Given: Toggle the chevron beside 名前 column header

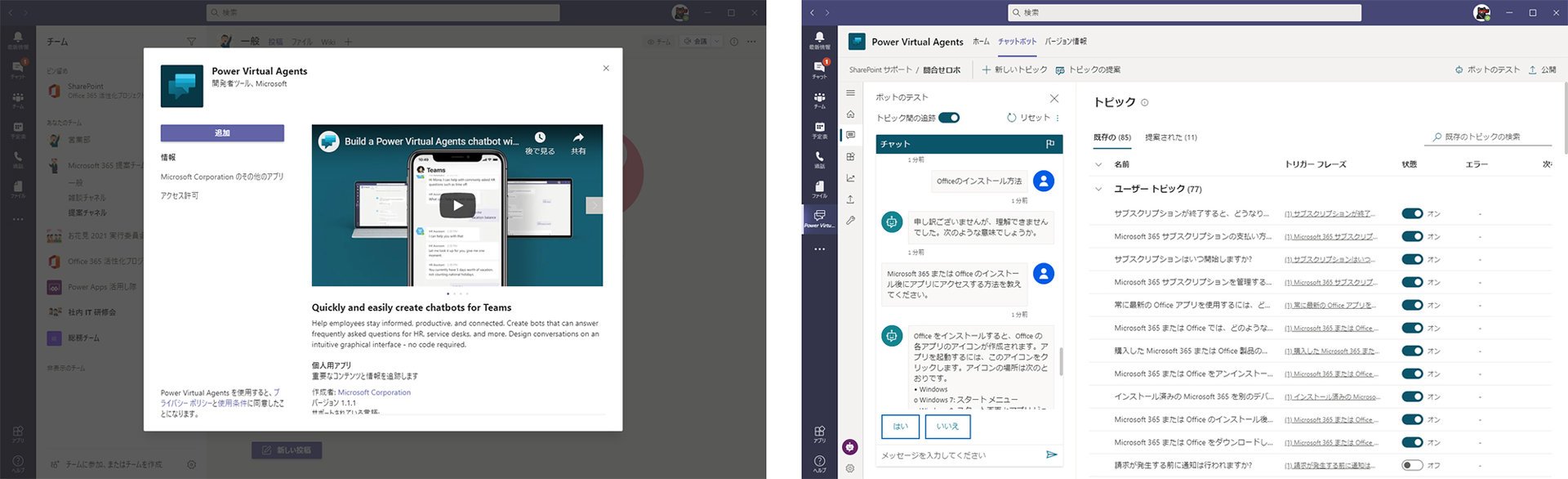Looking at the screenshot, I should tap(1098, 164).
